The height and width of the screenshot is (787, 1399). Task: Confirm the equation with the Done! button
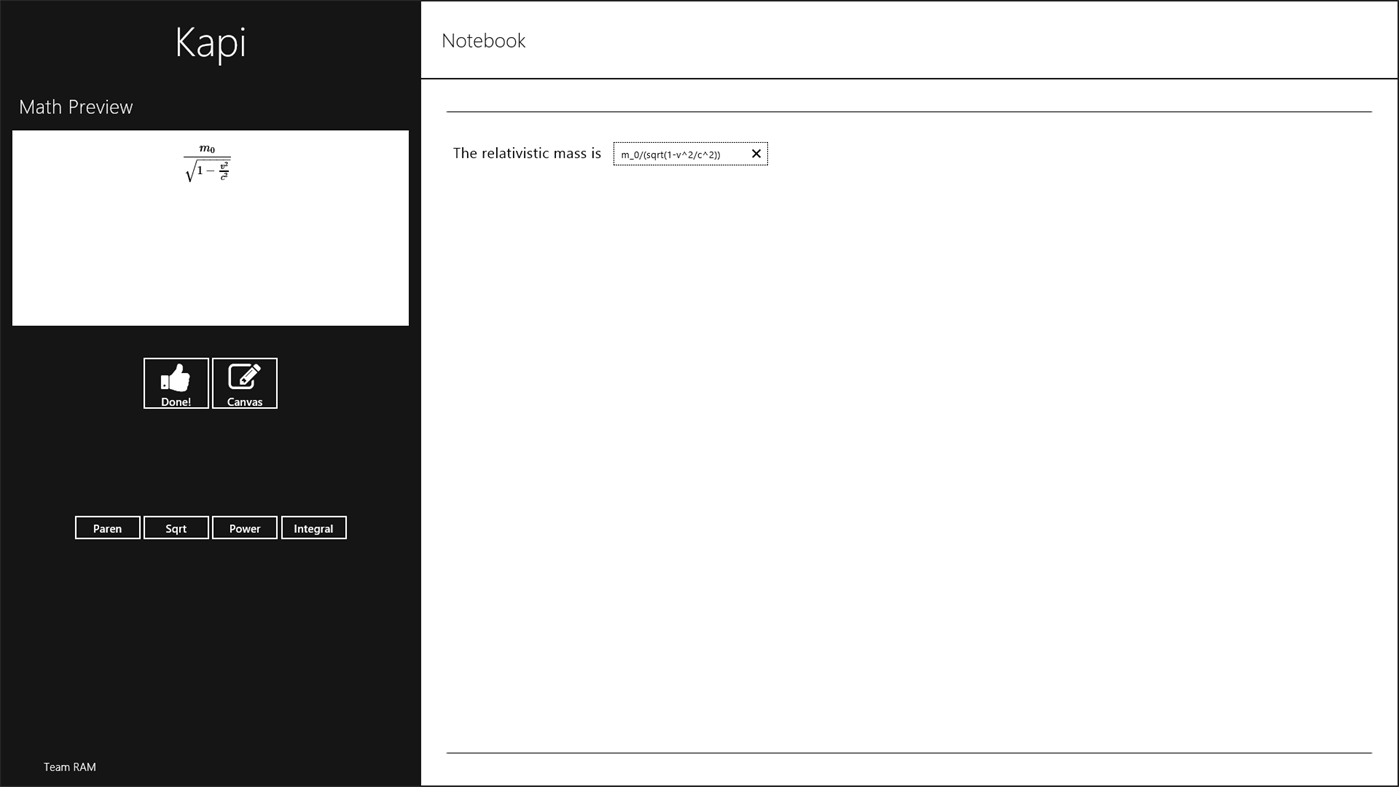point(175,383)
